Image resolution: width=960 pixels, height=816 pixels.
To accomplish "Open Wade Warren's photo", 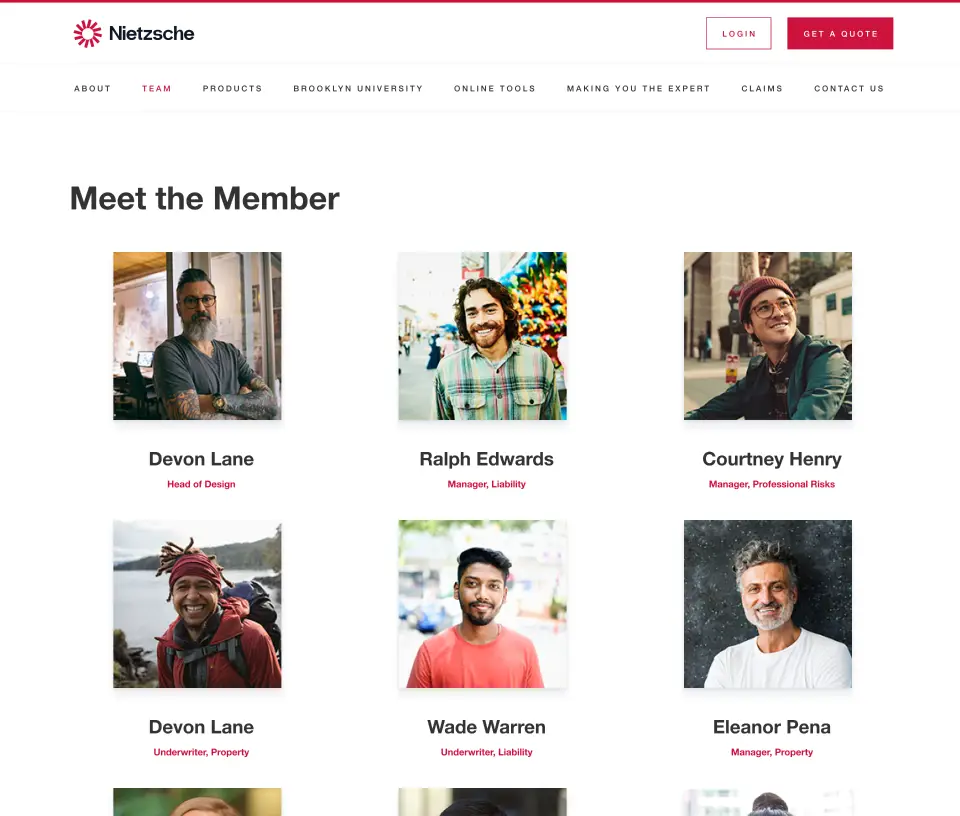I will [x=482, y=603].
